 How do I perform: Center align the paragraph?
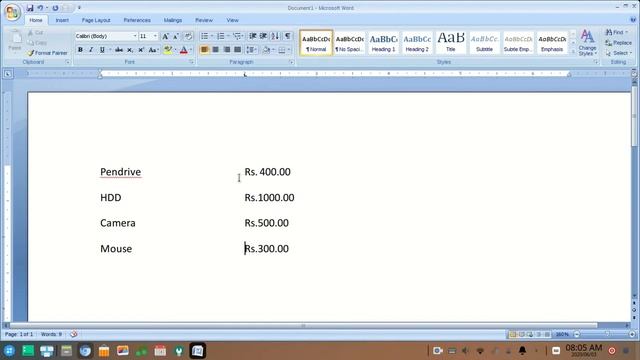coord(215,50)
